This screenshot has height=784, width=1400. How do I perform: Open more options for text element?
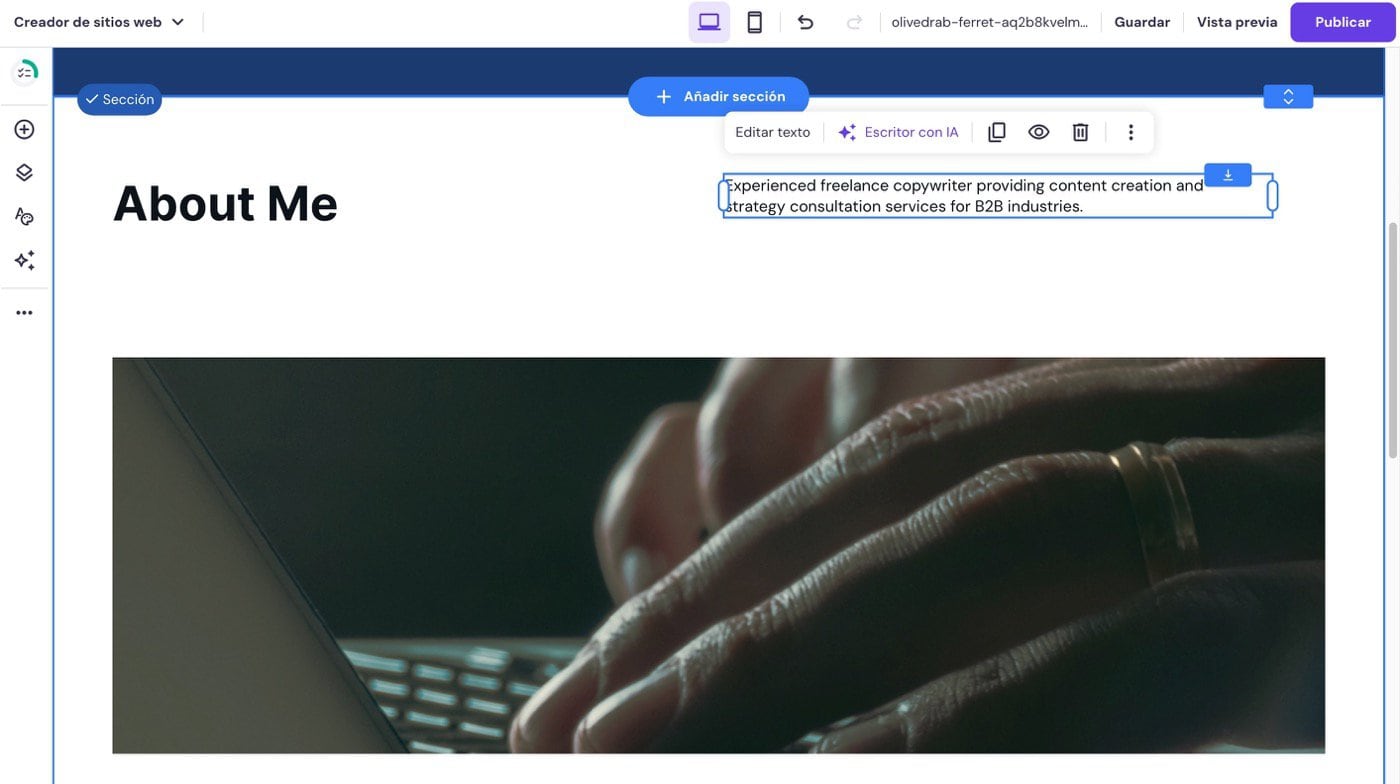coord(1131,132)
